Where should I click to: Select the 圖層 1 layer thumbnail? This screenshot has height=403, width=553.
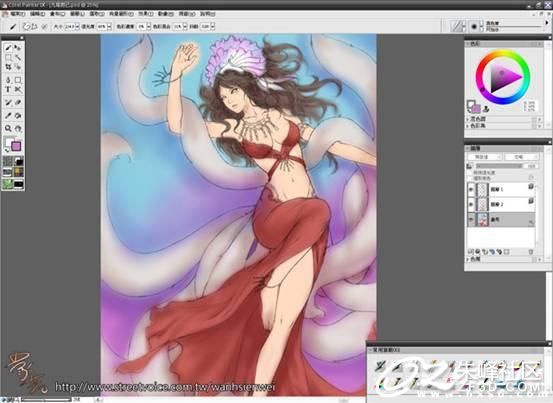point(482,190)
